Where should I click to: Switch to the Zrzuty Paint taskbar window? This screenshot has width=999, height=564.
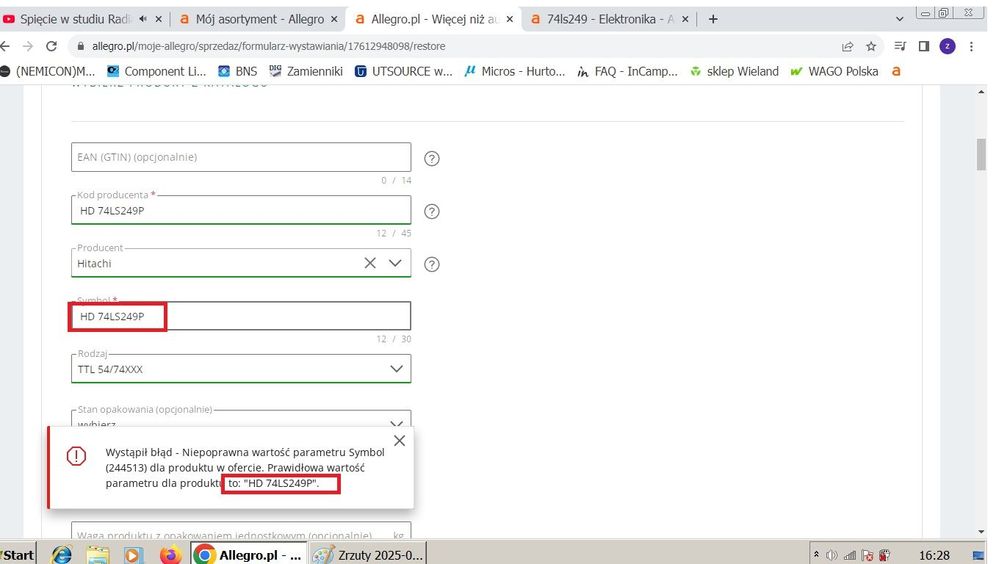pos(368,554)
